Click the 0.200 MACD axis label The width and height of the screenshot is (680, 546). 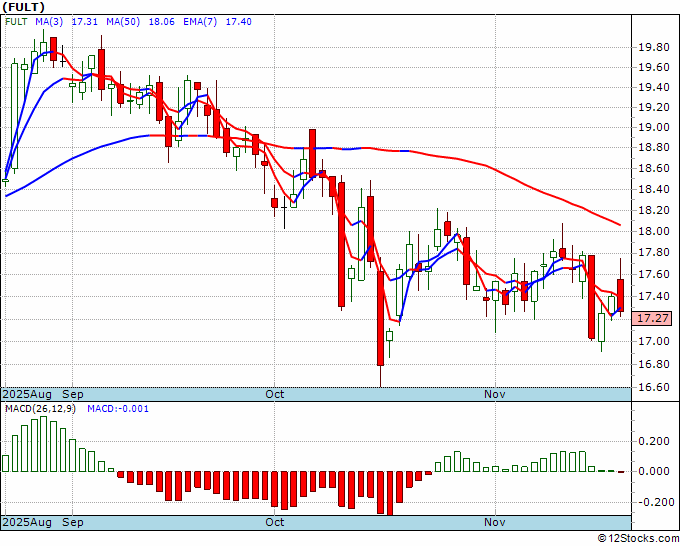pyautogui.click(x=654, y=441)
